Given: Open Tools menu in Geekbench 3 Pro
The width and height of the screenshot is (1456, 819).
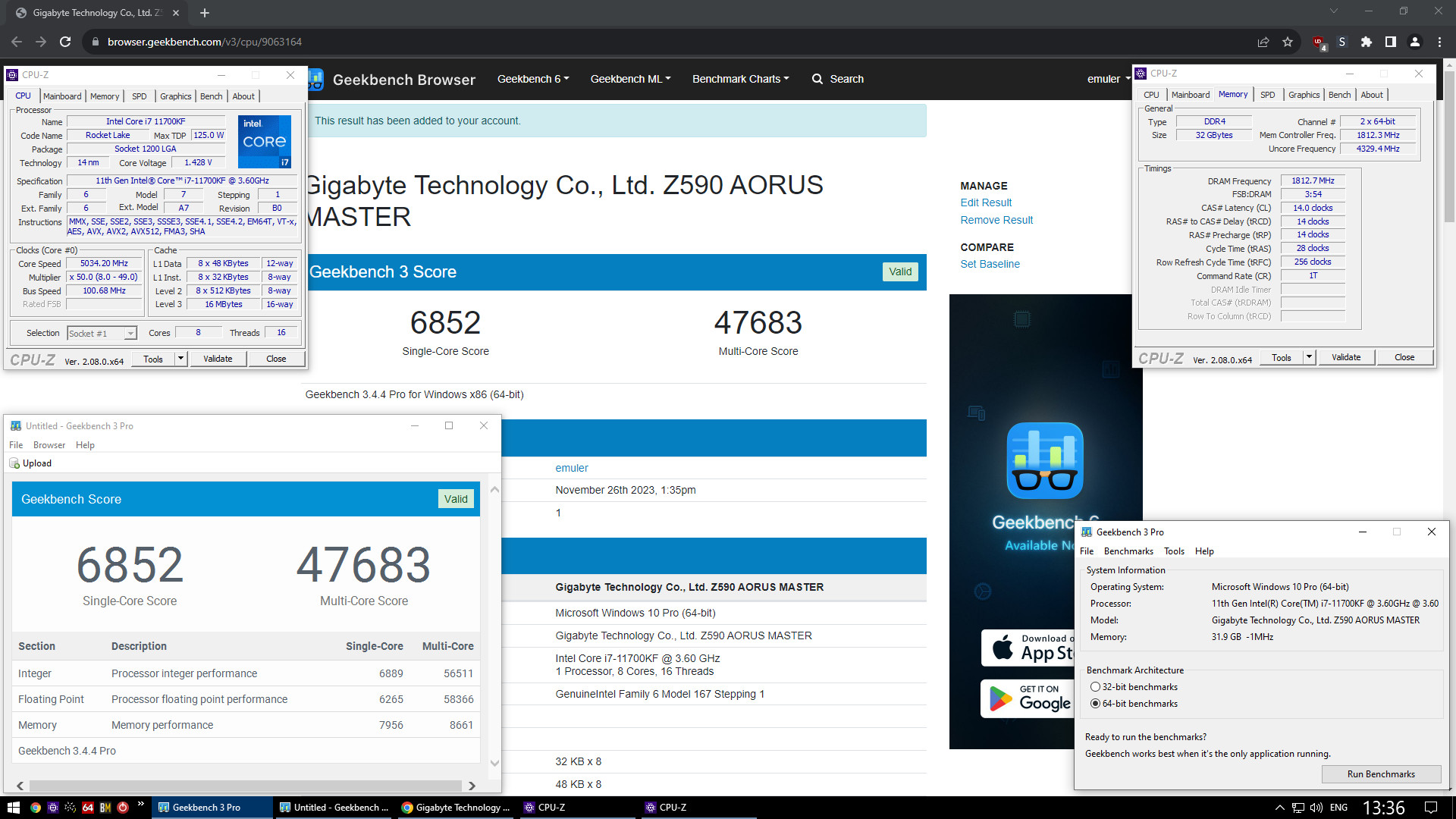Looking at the screenshot, I should [1174, 551].
